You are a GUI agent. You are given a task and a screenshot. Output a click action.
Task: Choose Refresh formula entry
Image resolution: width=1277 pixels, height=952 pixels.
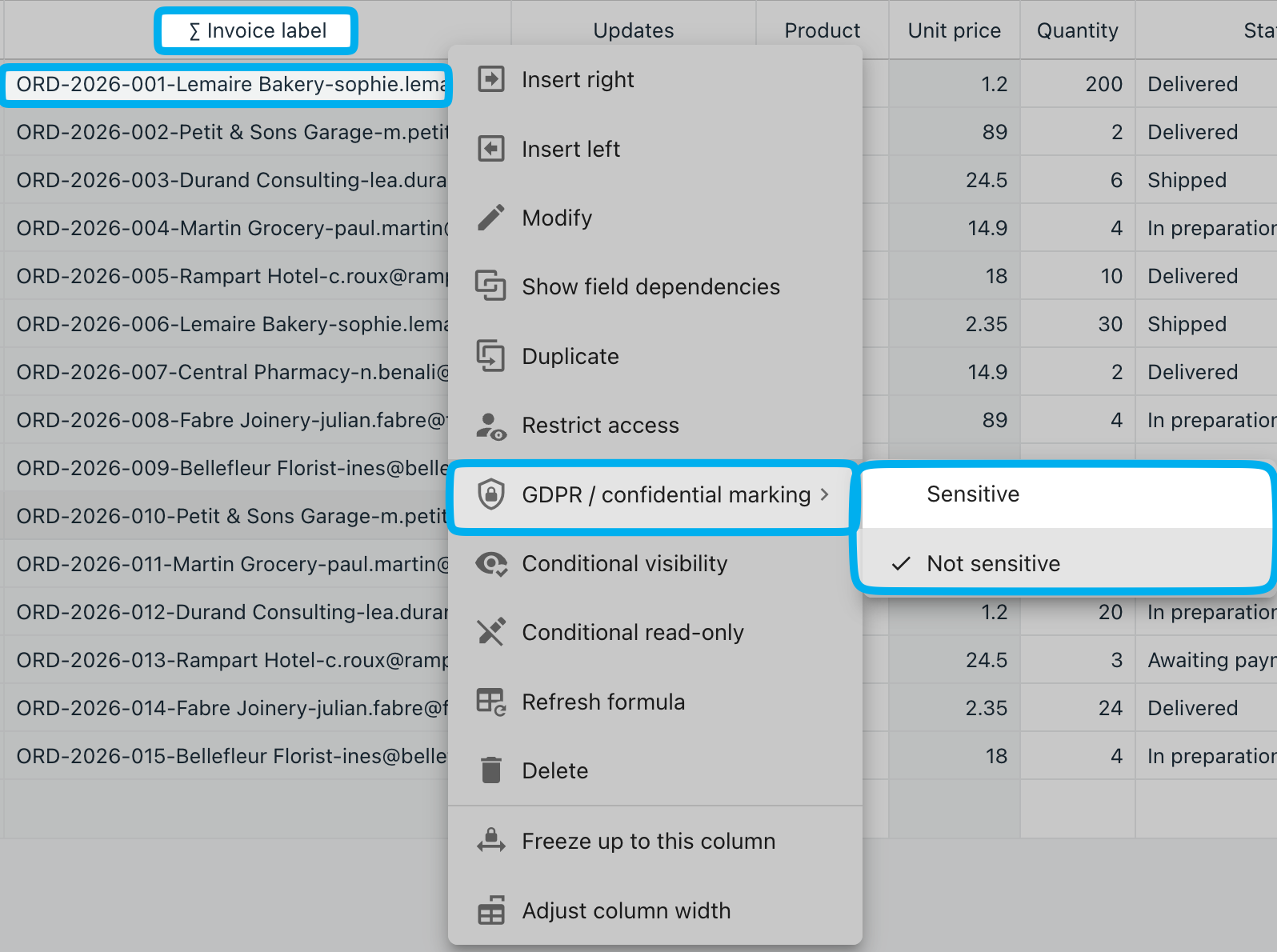pos(655,702)
